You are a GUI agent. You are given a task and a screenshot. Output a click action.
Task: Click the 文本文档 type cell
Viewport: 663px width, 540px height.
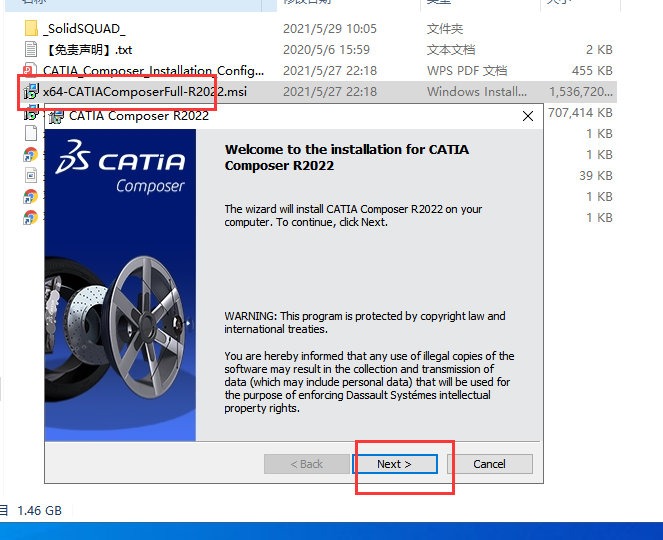pos(451,50)
